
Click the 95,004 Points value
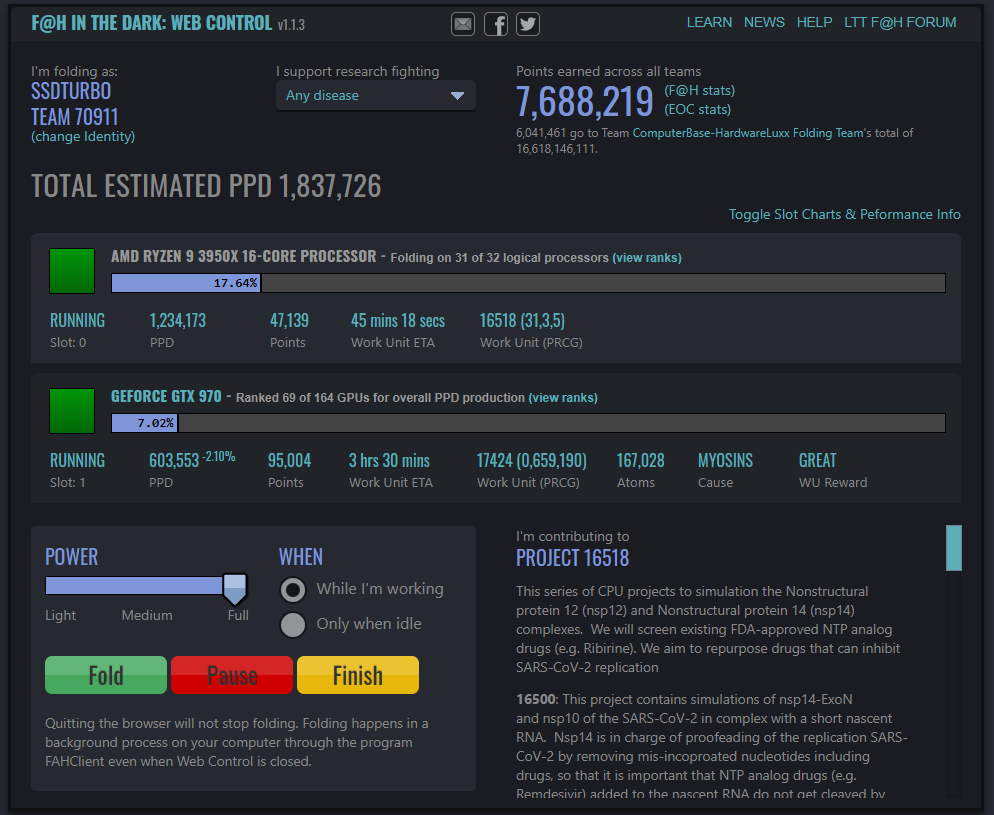click(289, 461)
